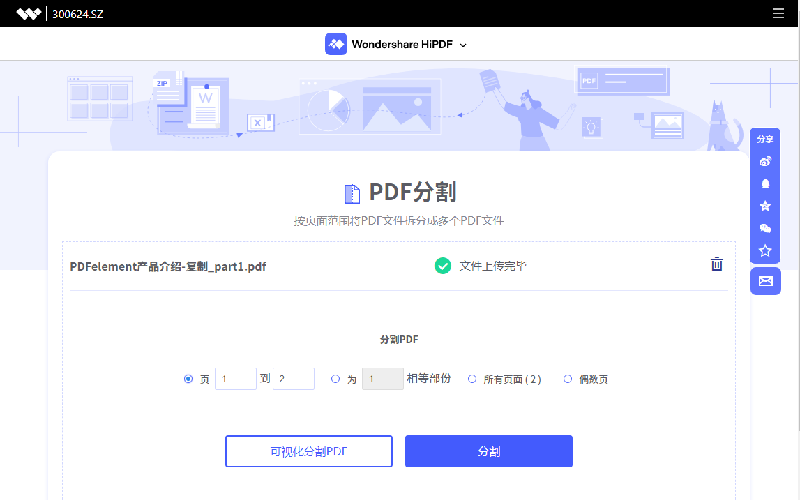800x500 pixels.
Task: Click the bell-shaped QQ share icon
Action: [x=765, y=184]
